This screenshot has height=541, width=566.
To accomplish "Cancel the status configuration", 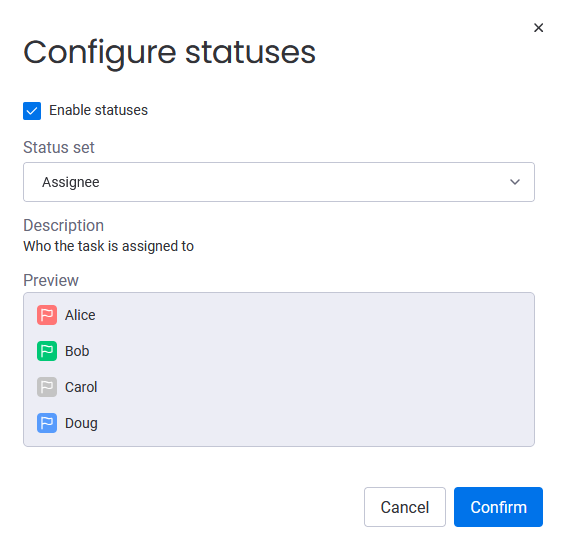I will coord(405,507).
